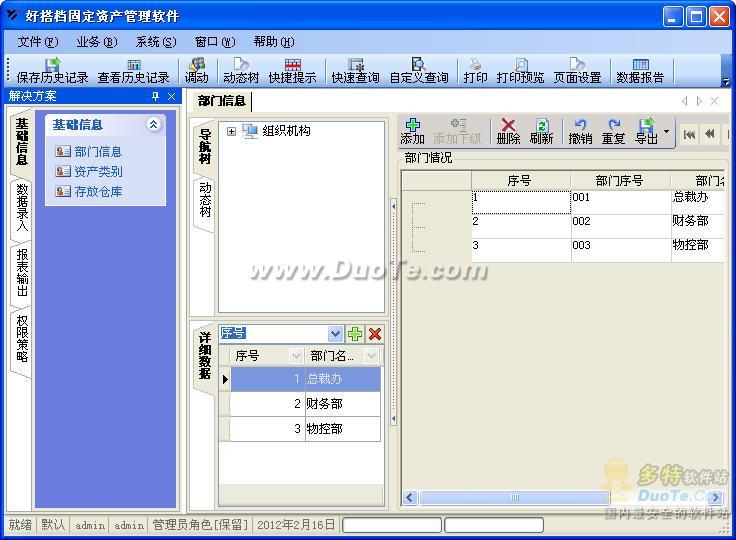Image resolution: width=736 pixels, height=540 pixels.
Task: Open the Help (帮助) menu
Action: [x=274, y=42]
